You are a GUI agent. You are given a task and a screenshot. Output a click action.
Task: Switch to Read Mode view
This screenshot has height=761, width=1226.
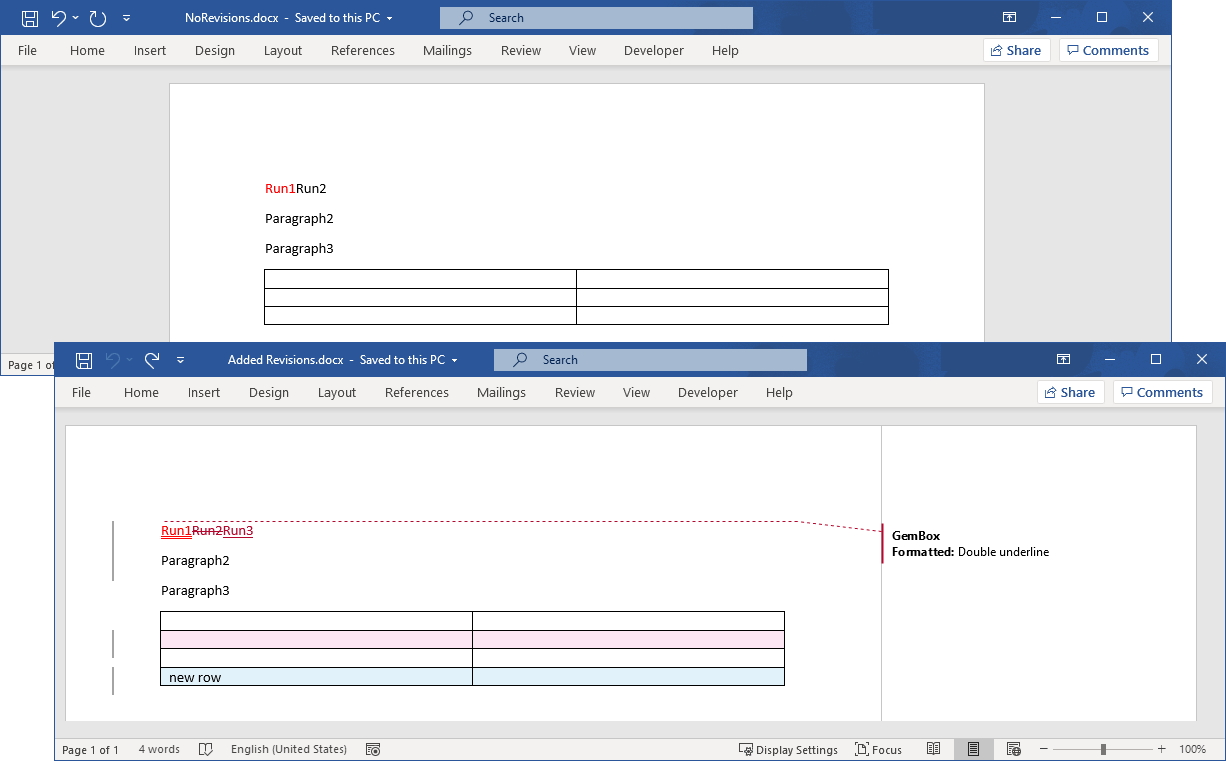(933, 749)
